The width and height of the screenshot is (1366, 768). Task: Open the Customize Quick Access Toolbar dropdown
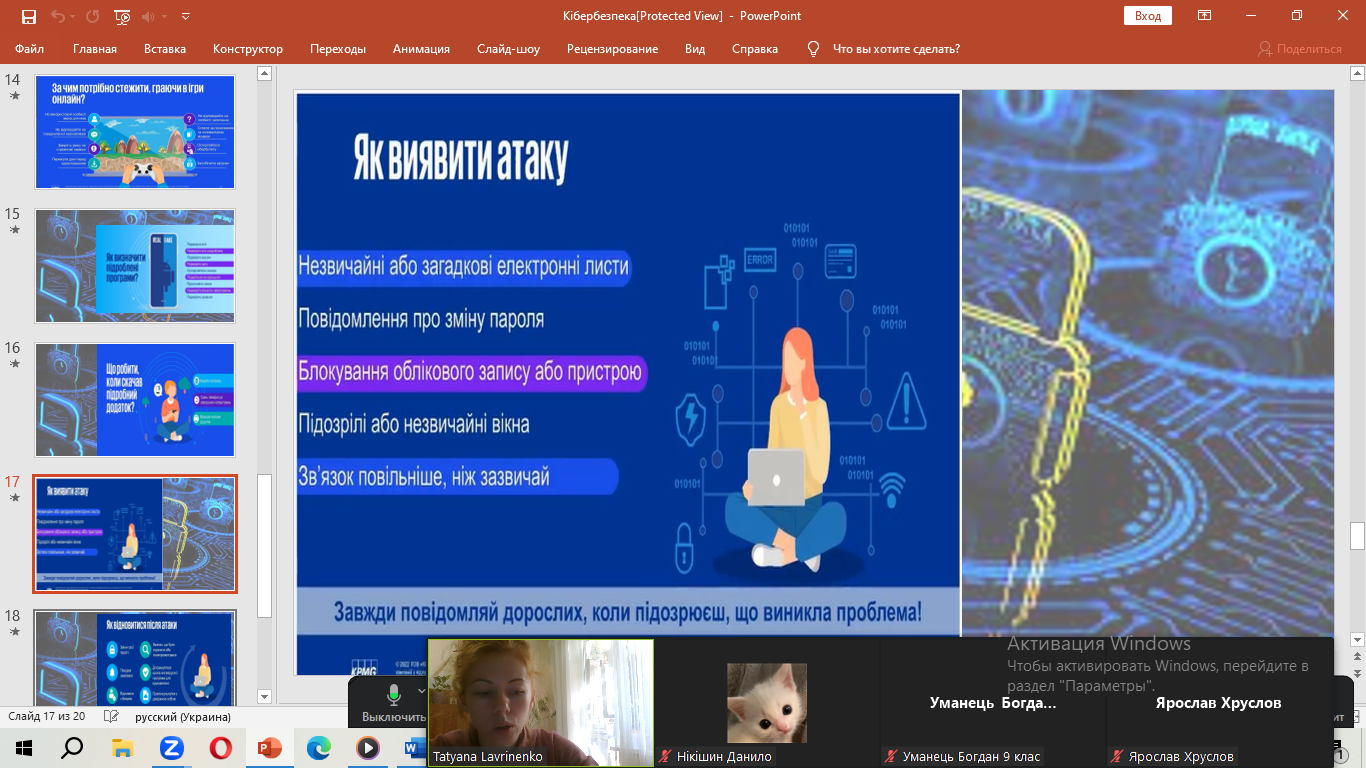click(186, 16)
